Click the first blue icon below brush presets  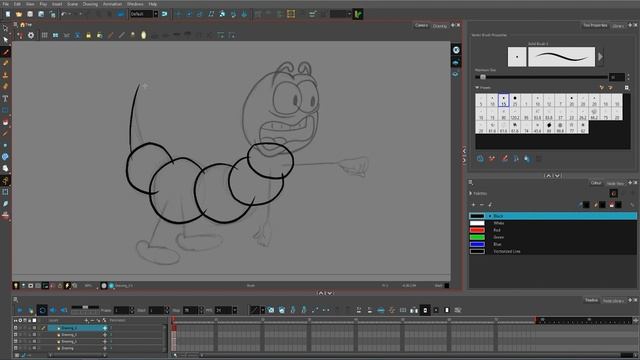coord(480,158)
